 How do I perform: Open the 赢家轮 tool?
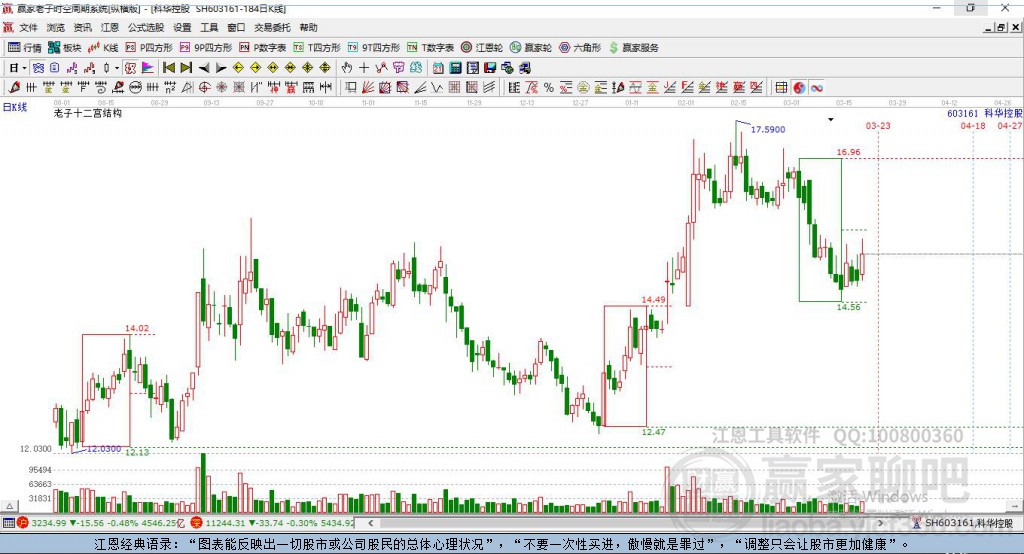(x=531, y=48)
